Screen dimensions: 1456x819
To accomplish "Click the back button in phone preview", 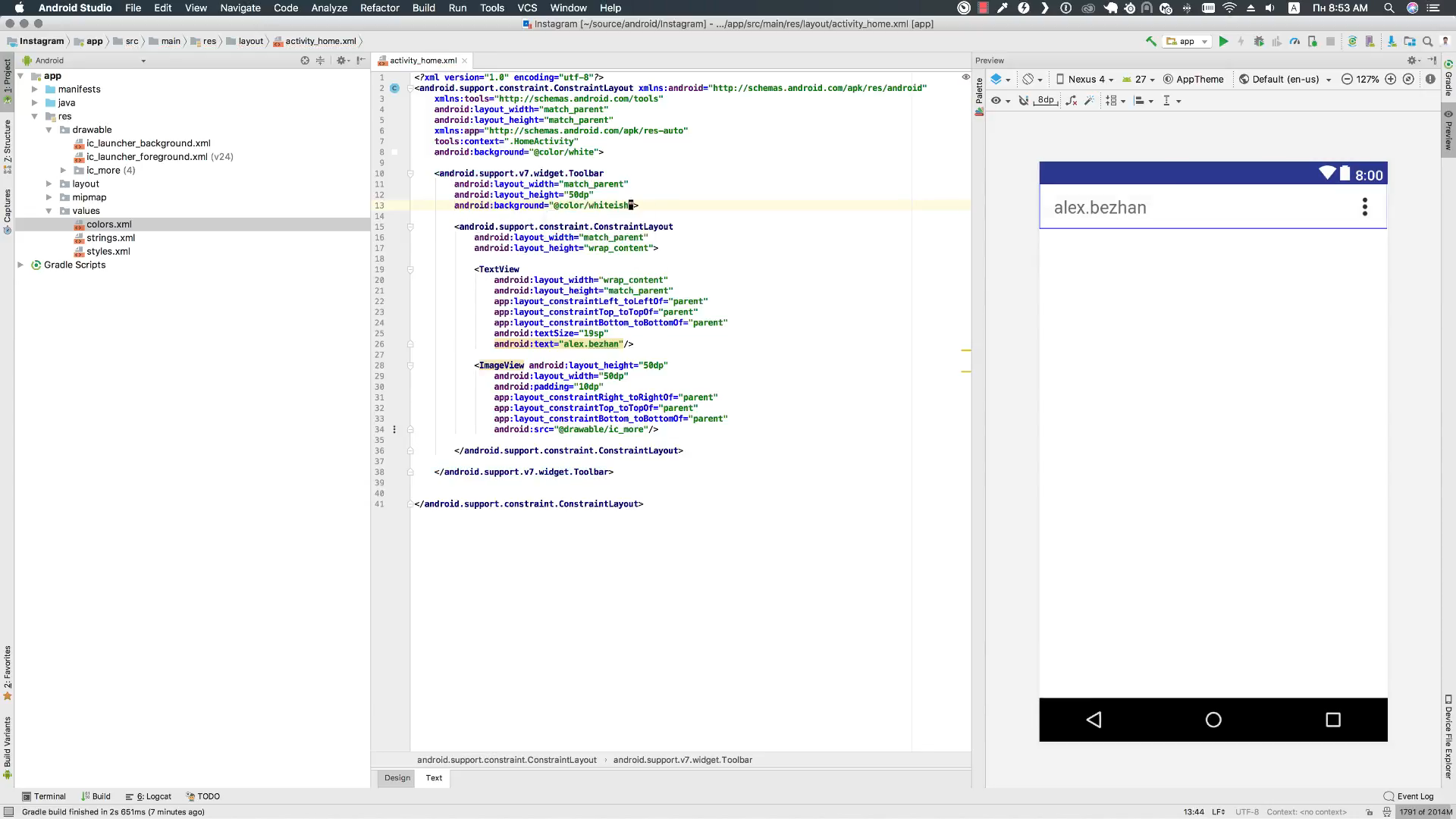I will [x=1094, y=720].
